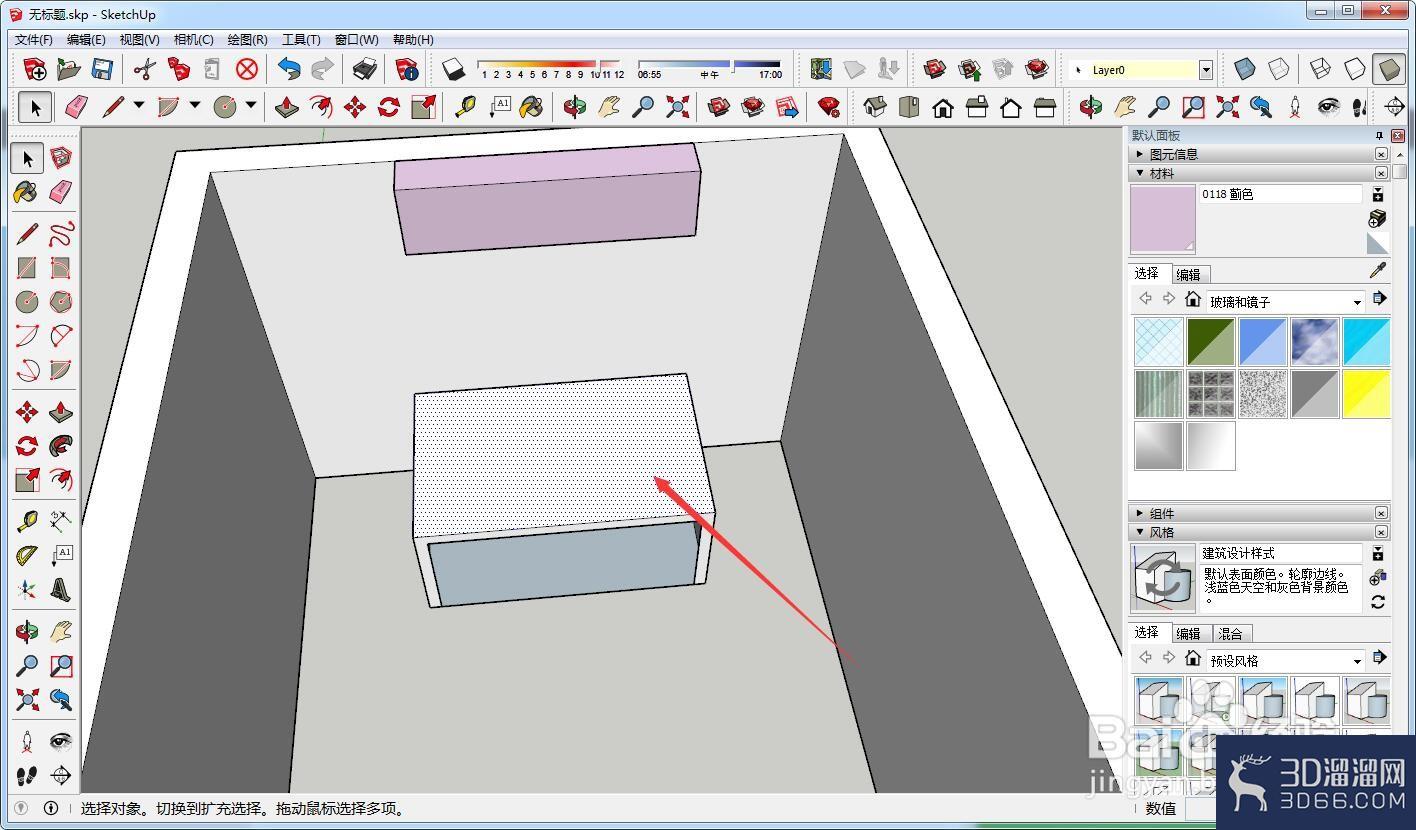Open the Glass and Mirrors material library dropdown
The width and height of the screenshot is (1416, 830).
click(1357, 302)
